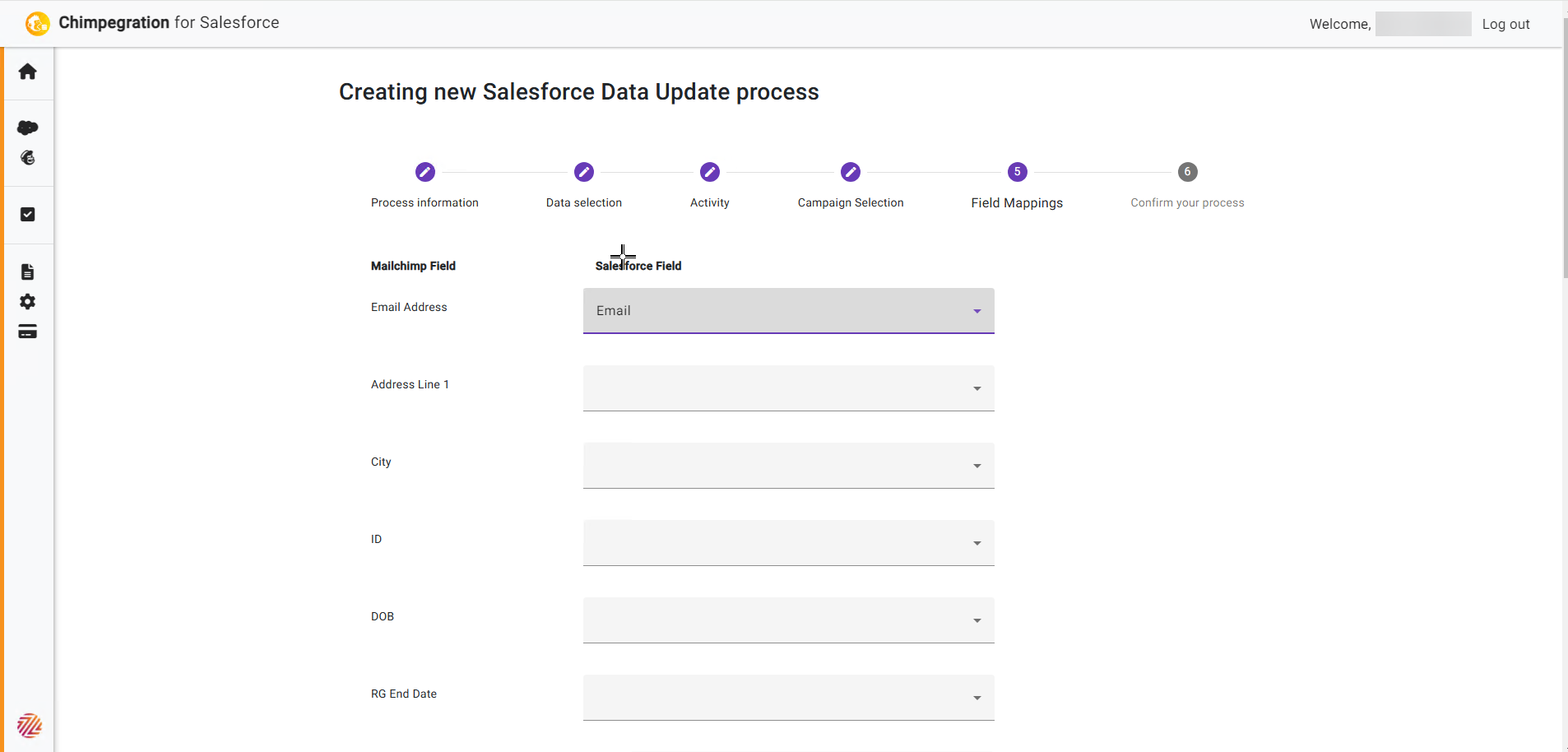Screen dimensions: 1568x752
Task: Click the Mailchimp monkey sidebar icon
Action: pyautogui.click(x=27, y=158)
